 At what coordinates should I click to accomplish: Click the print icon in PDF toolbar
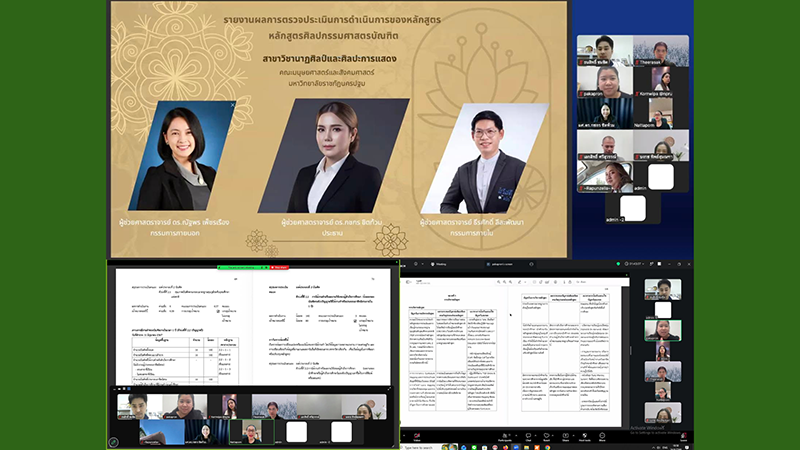[x=570, y=282]
